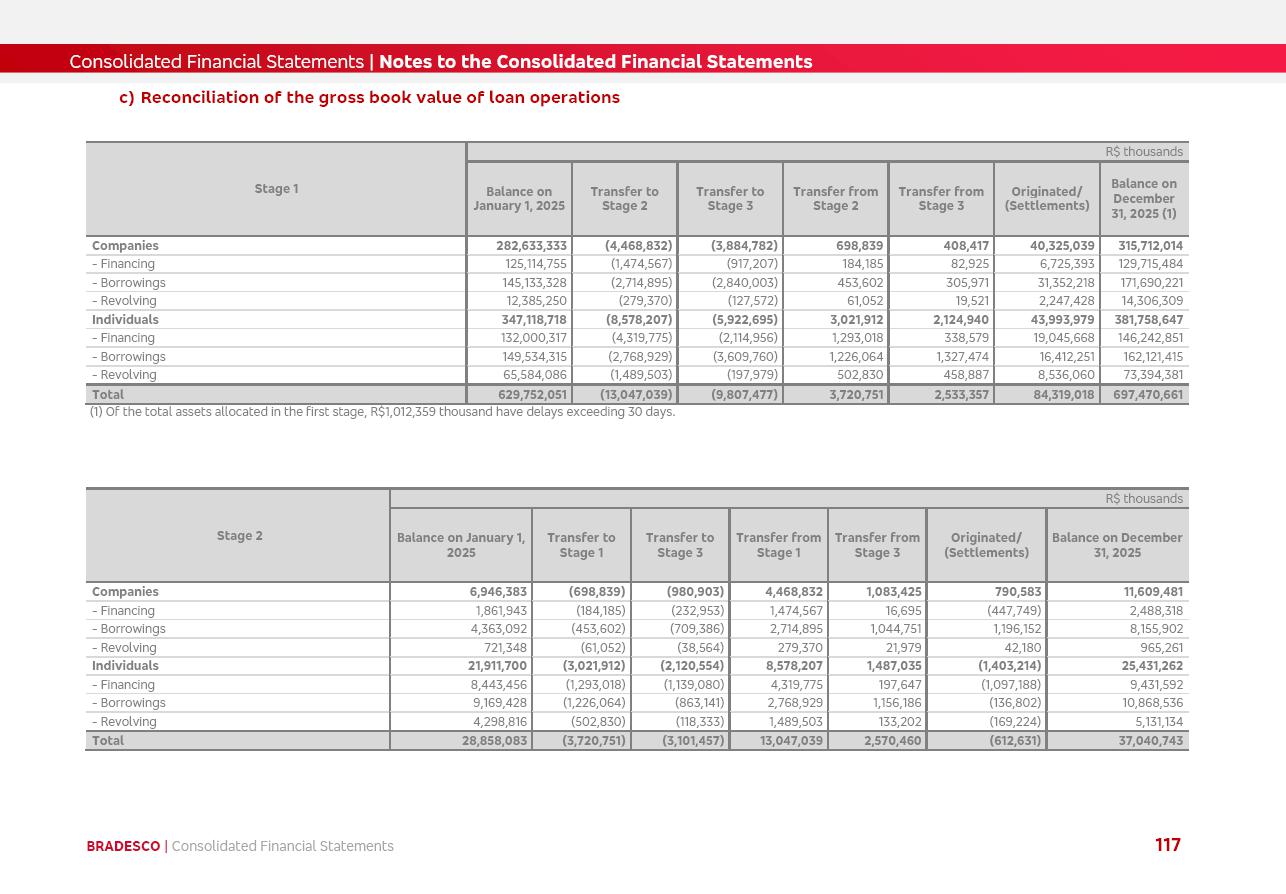Screen dimensions: 1286x894
Task: Click the Stage 1 table header cell
Action: coord(276,189)
